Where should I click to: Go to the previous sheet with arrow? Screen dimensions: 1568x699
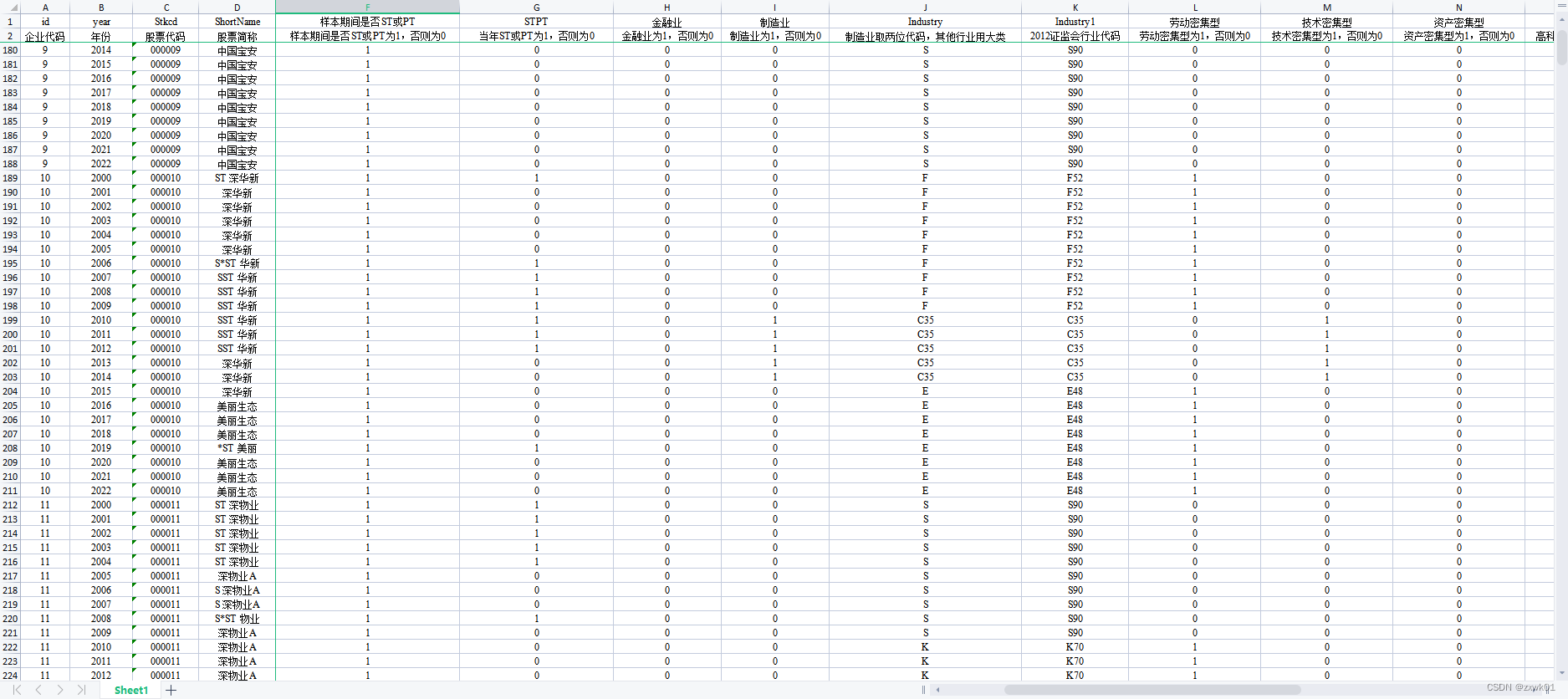pyautogui.click(x=38, y=690)
